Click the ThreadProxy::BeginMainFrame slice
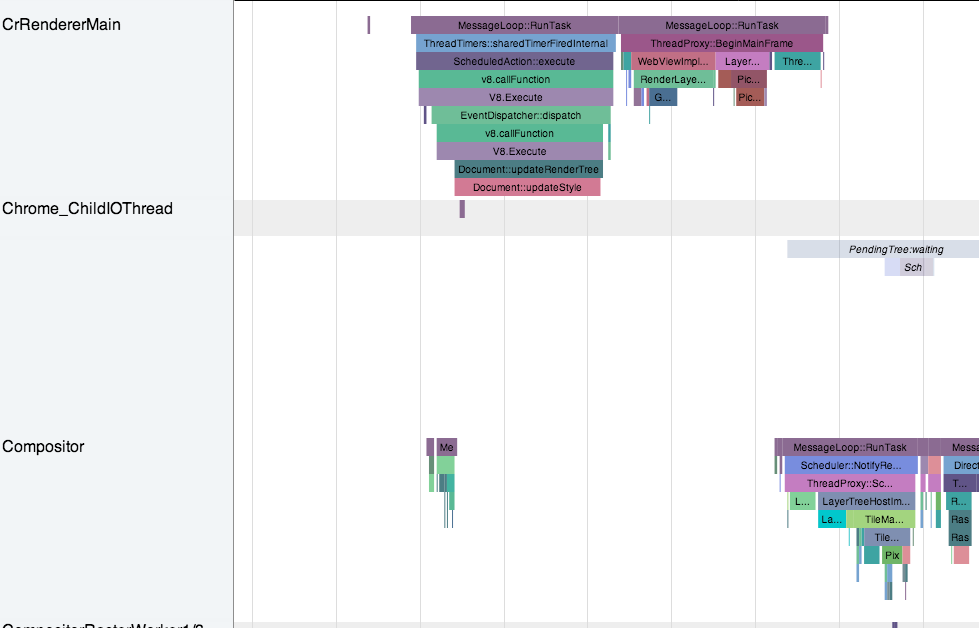 721,44
